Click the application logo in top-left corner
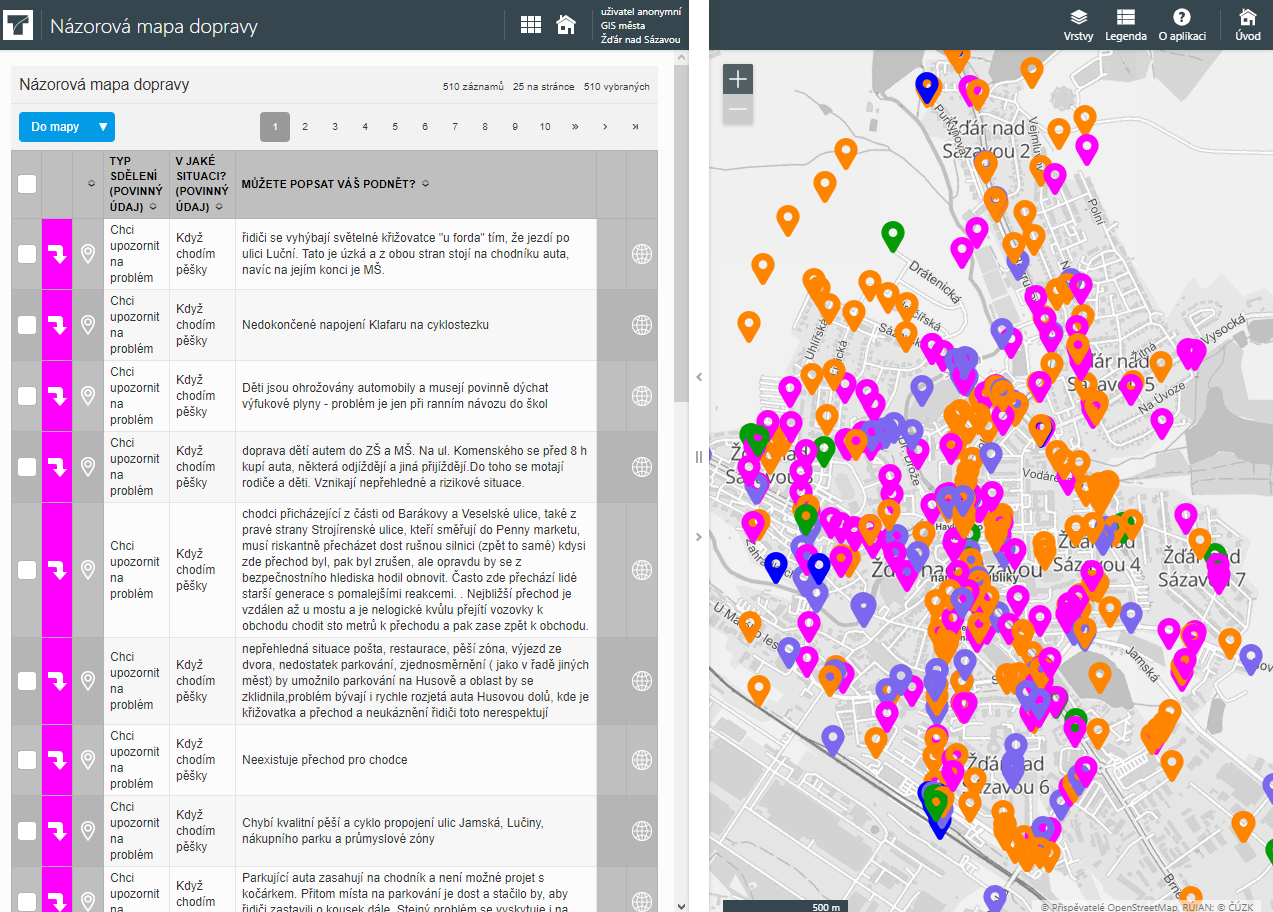This screenshot has width=1273, height=912. 19,25
